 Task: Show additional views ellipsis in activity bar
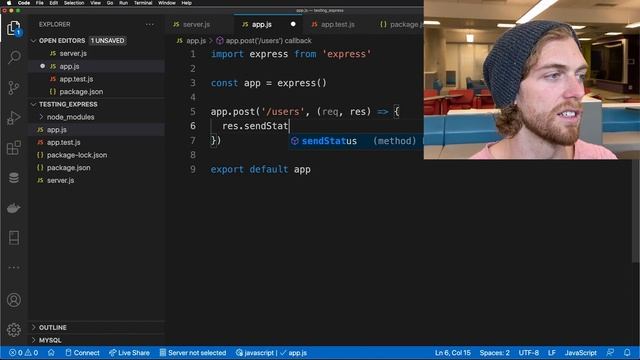[x=14, y=268]
